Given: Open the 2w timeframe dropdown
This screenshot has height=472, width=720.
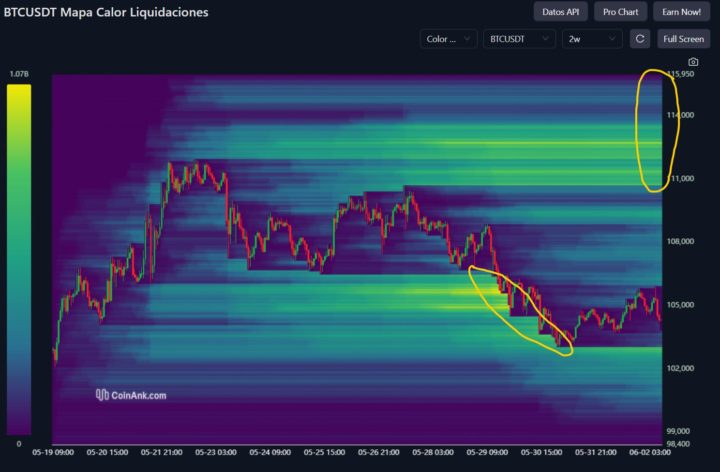Looking at the screenshot, I should point(592,39).
